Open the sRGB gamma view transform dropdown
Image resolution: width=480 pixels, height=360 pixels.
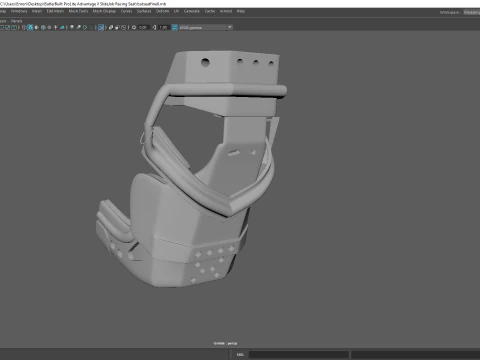(206, 27)
